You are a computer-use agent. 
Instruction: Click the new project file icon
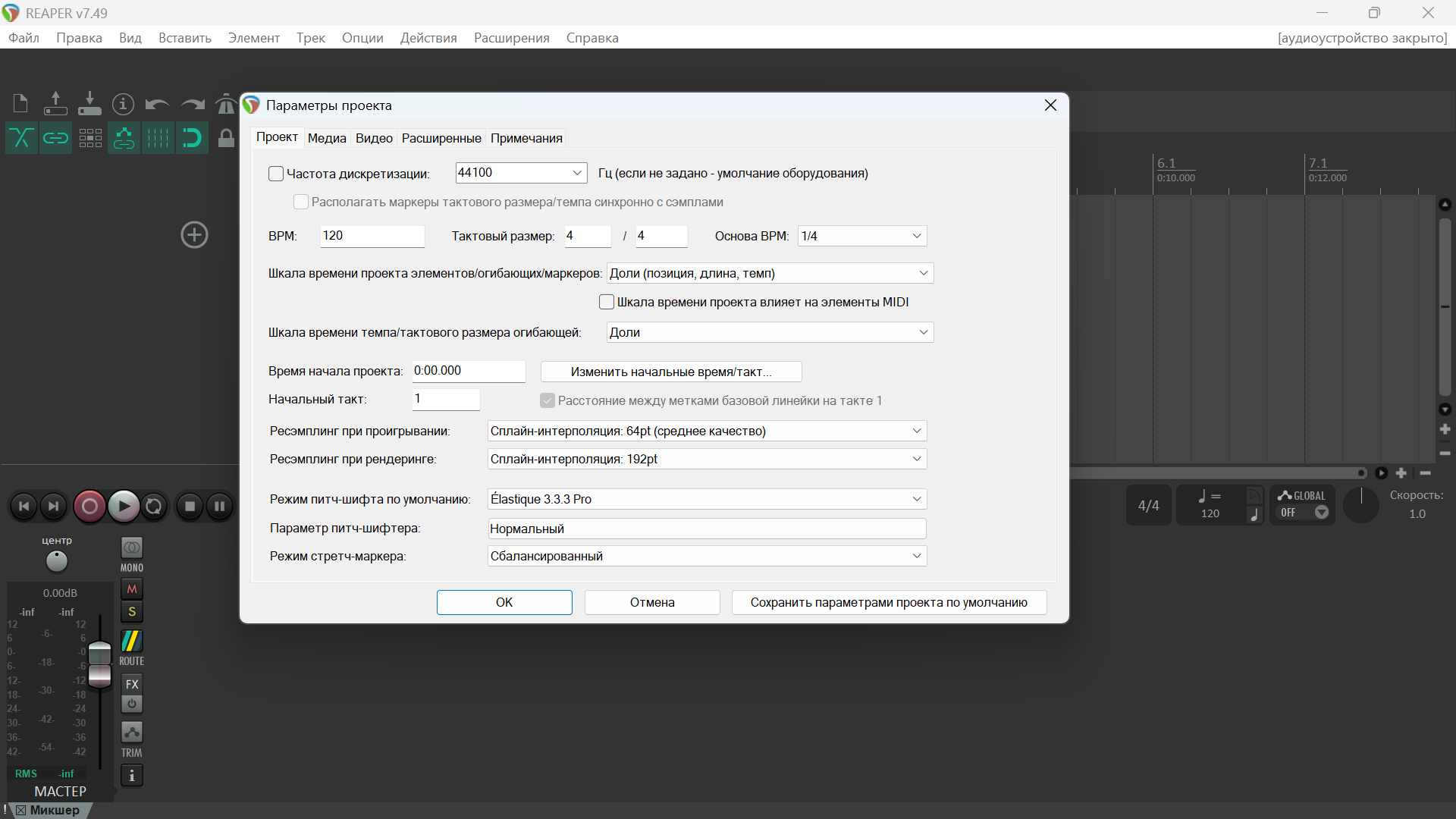(20, 104)
